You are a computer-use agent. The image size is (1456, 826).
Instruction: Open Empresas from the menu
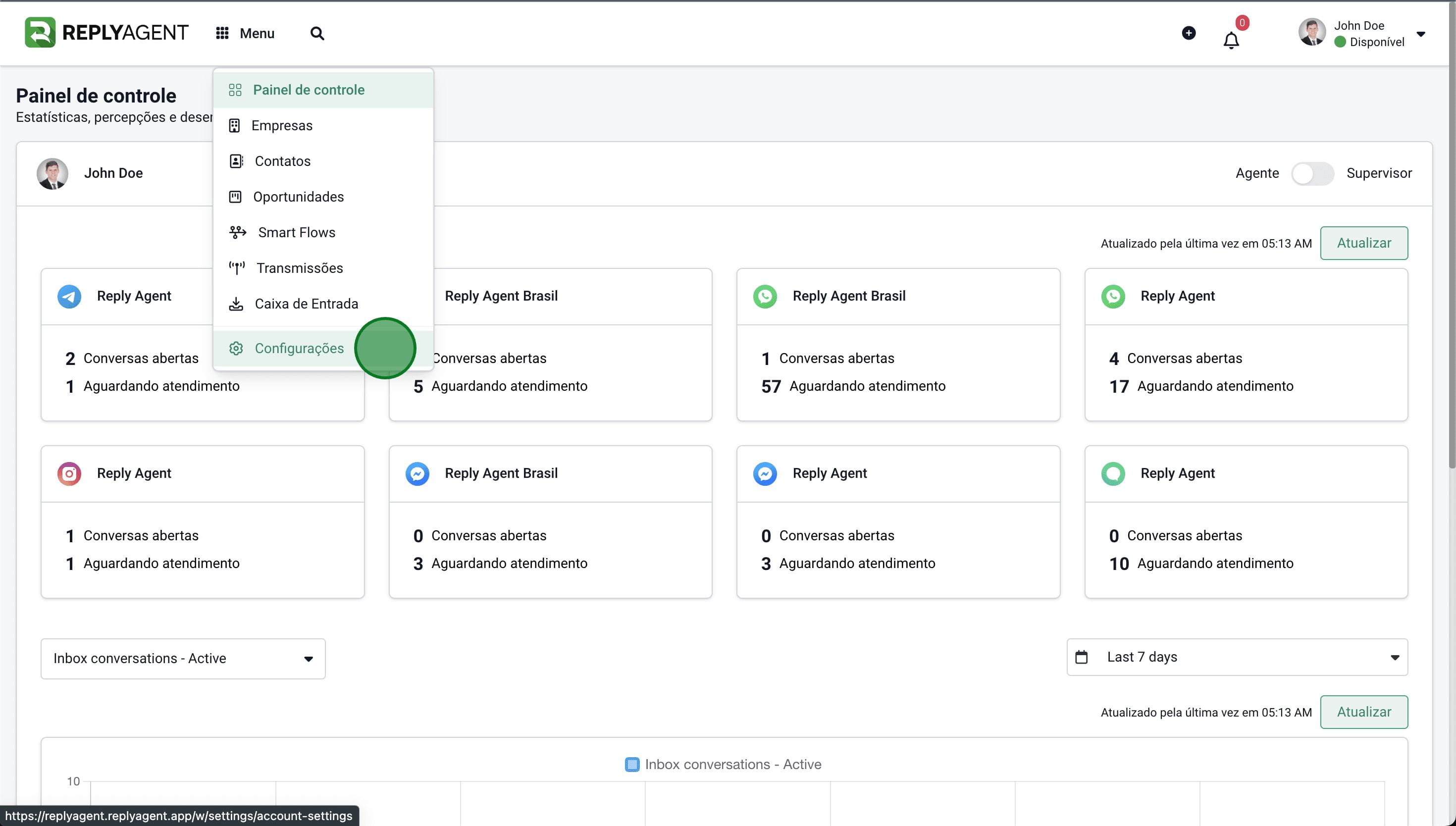pos(323,125)
